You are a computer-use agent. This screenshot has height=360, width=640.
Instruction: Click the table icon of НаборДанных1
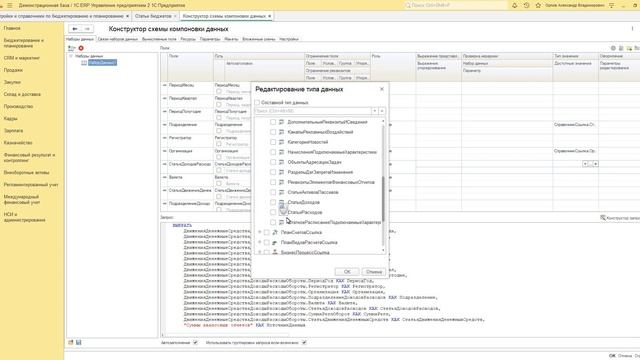84,62
